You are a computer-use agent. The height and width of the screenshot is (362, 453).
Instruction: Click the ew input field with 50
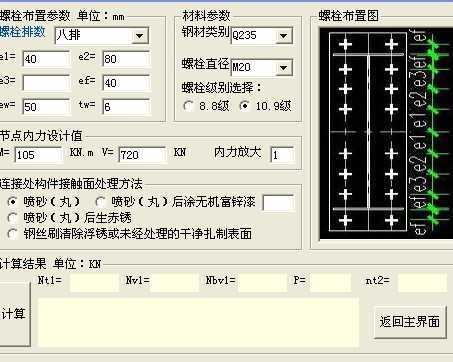[x=46, y=107]
